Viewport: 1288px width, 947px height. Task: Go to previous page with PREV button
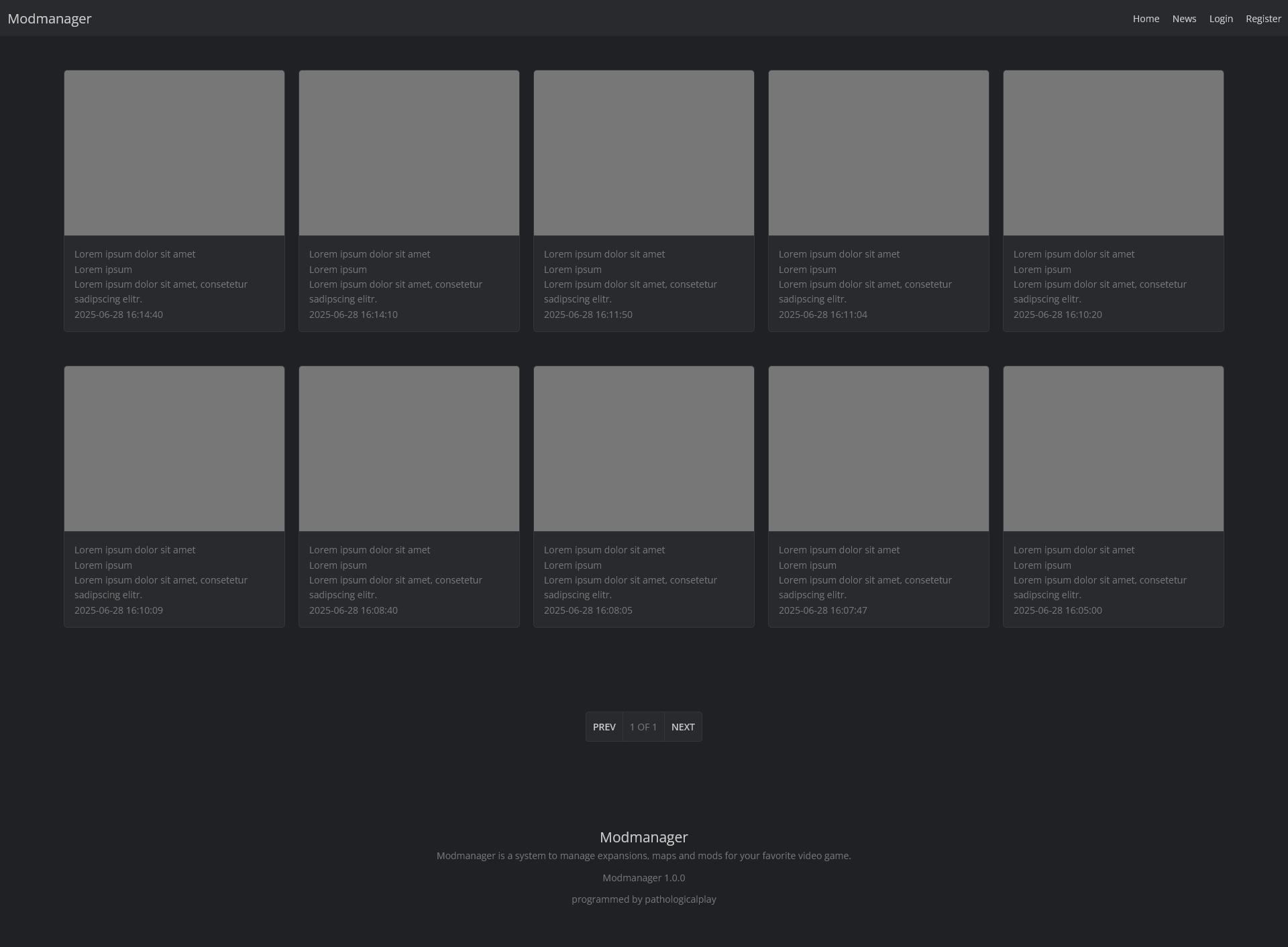pos(604,727)
